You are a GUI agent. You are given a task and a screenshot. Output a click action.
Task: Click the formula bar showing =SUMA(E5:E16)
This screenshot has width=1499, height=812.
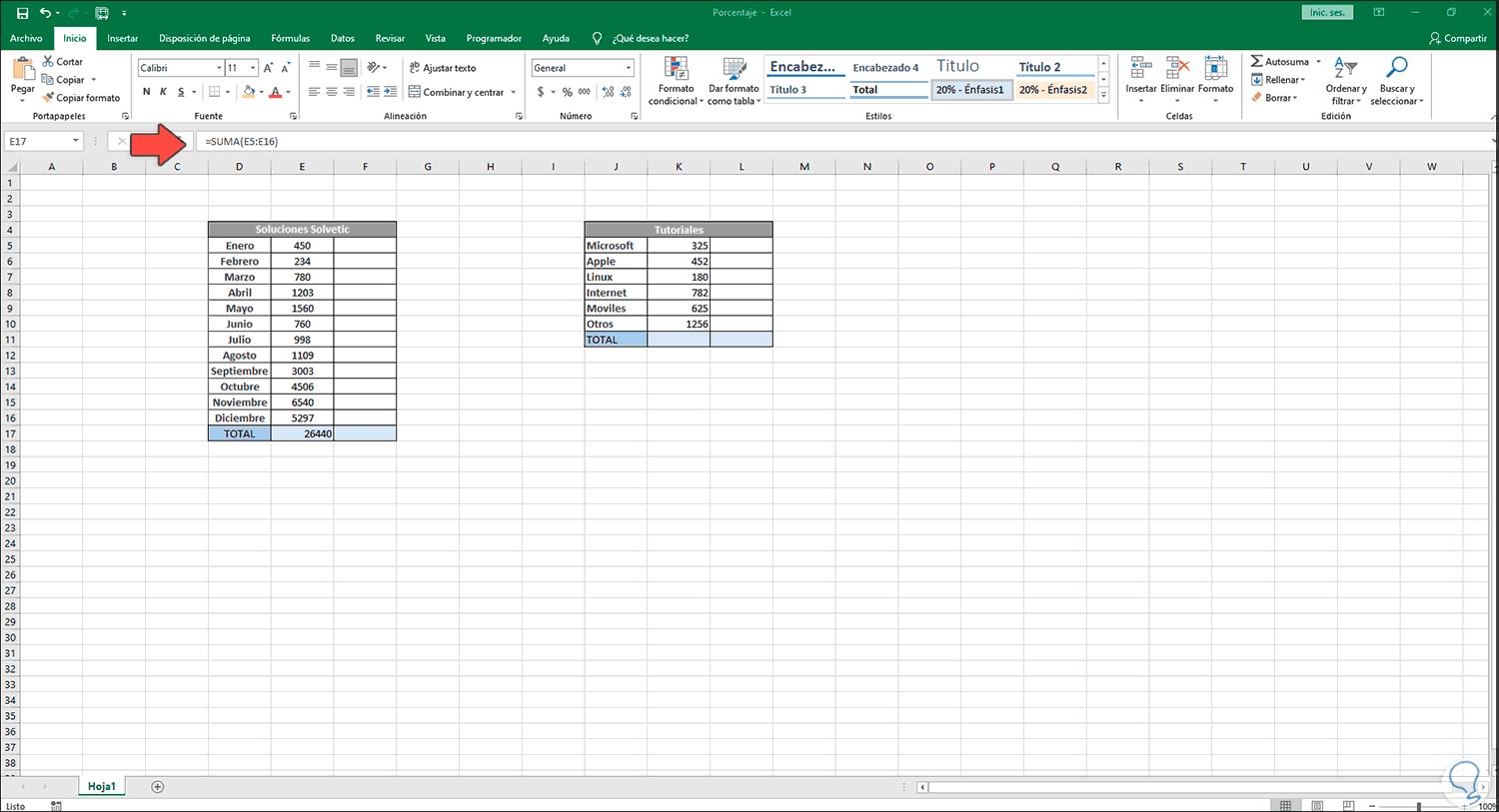844,142
